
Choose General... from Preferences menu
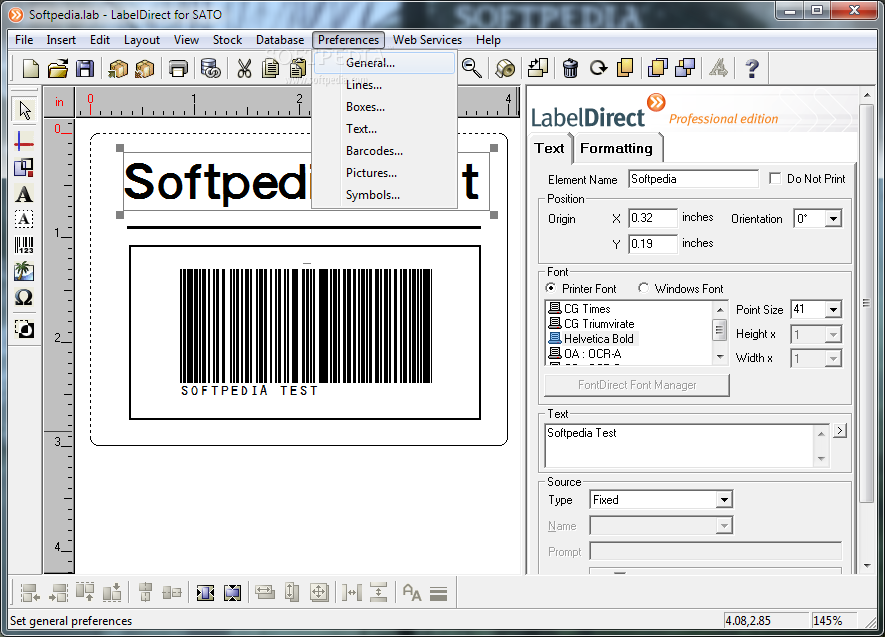click(x=384, y=63)
